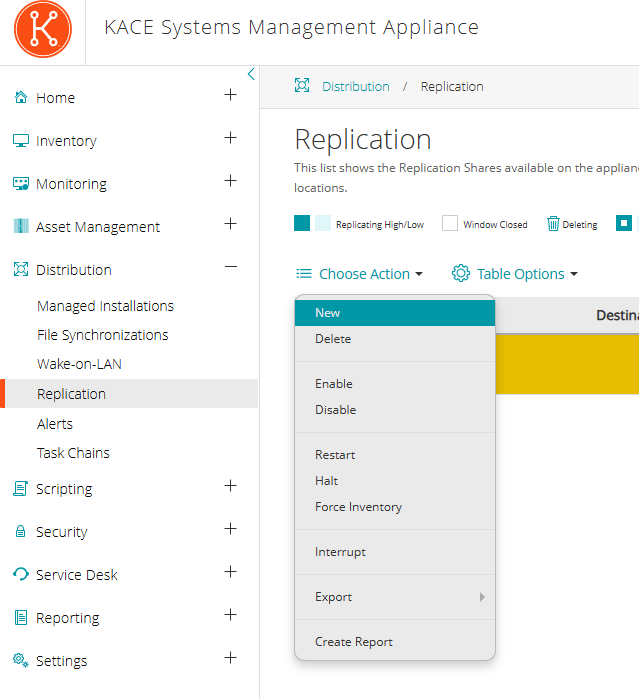Image resolution: width=639 pixels, height=699 pixels.
Task: Click the Home house icon in sidebar
Action: [x=20, y=98]
